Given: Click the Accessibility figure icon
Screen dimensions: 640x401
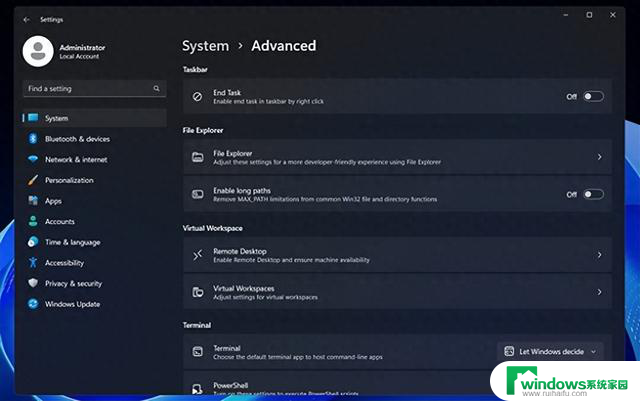Looking at the screenshot, I should [x=33, y=263].
